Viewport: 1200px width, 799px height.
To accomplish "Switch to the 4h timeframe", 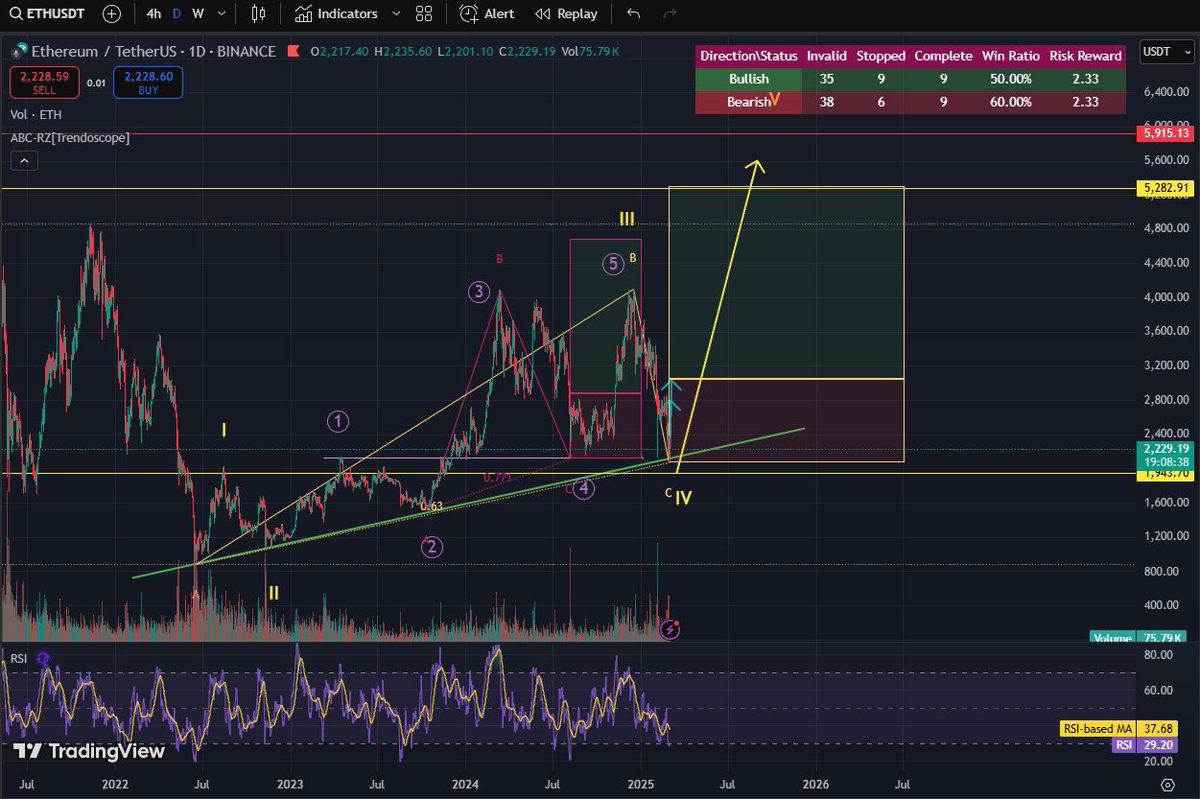I will coord(152,14).
